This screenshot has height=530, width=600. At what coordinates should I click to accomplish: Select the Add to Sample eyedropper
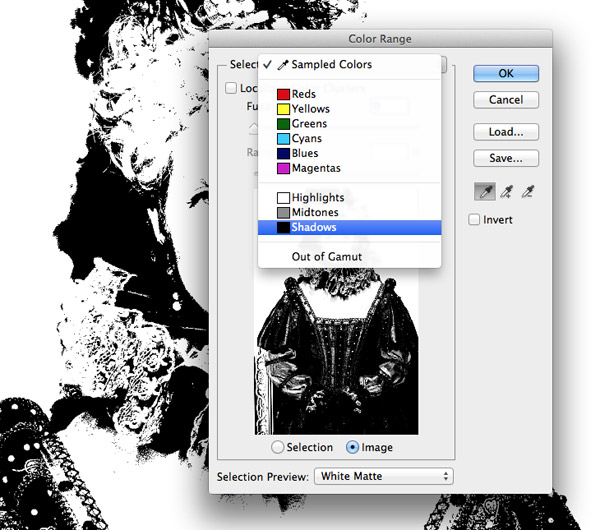coord(506,191)
